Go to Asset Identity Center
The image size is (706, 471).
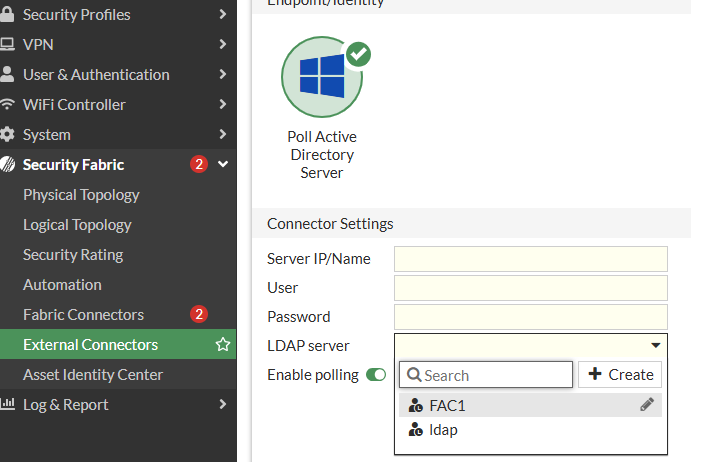point(93,375)
